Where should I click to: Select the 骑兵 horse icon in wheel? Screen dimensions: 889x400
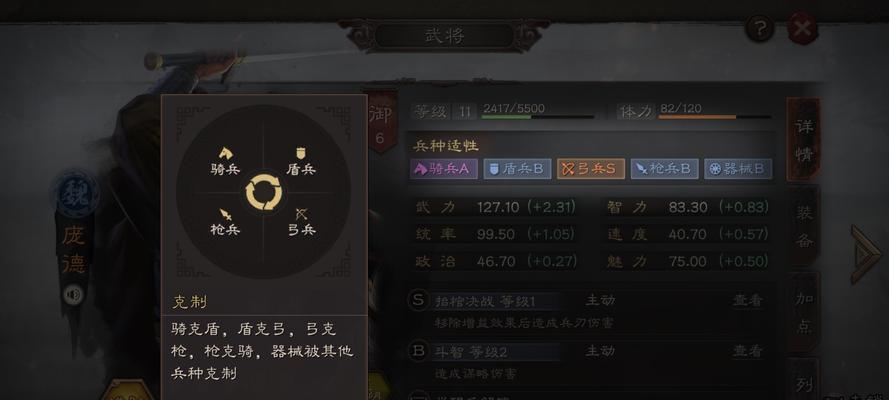(226, 153)
